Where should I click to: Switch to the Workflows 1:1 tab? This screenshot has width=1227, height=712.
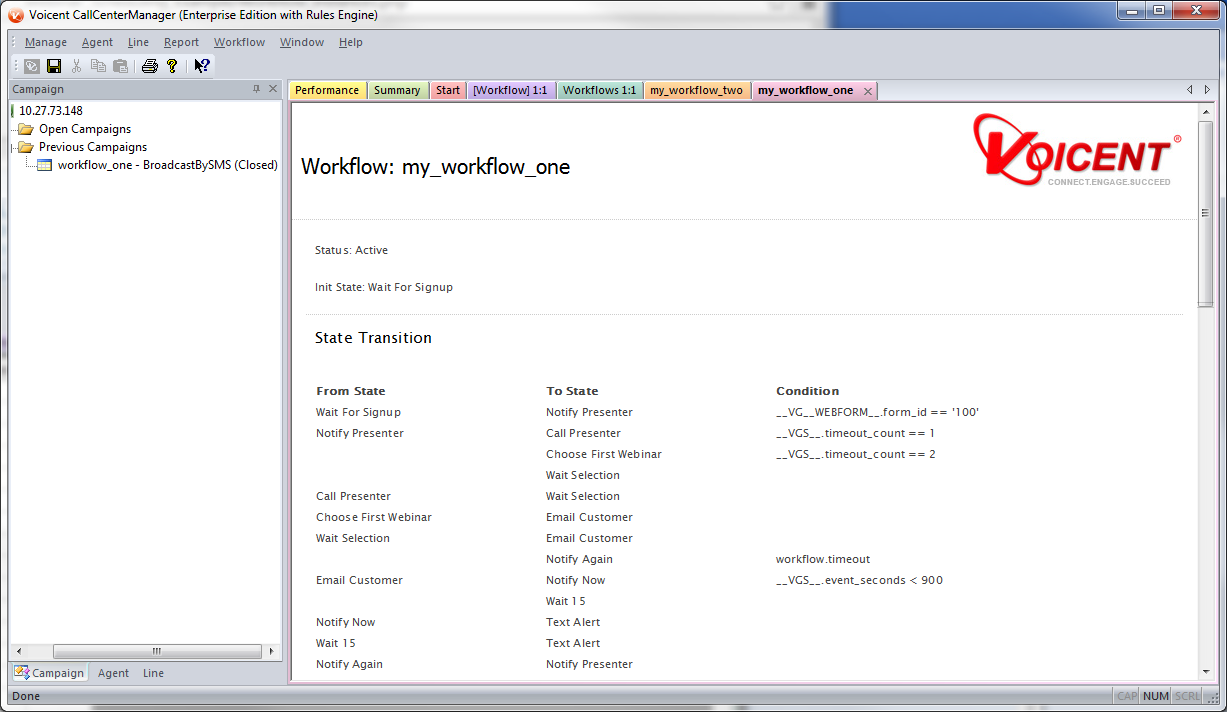(x=600, y=90)
